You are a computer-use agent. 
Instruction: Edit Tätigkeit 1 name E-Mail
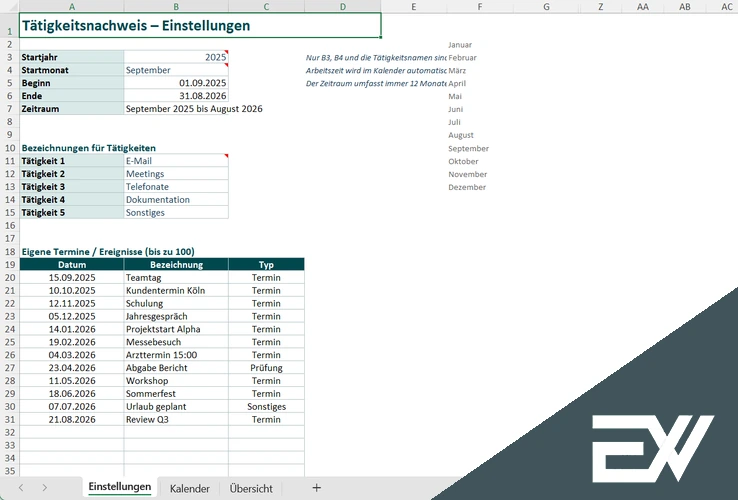pyautogui.click(x=176, y=161)
